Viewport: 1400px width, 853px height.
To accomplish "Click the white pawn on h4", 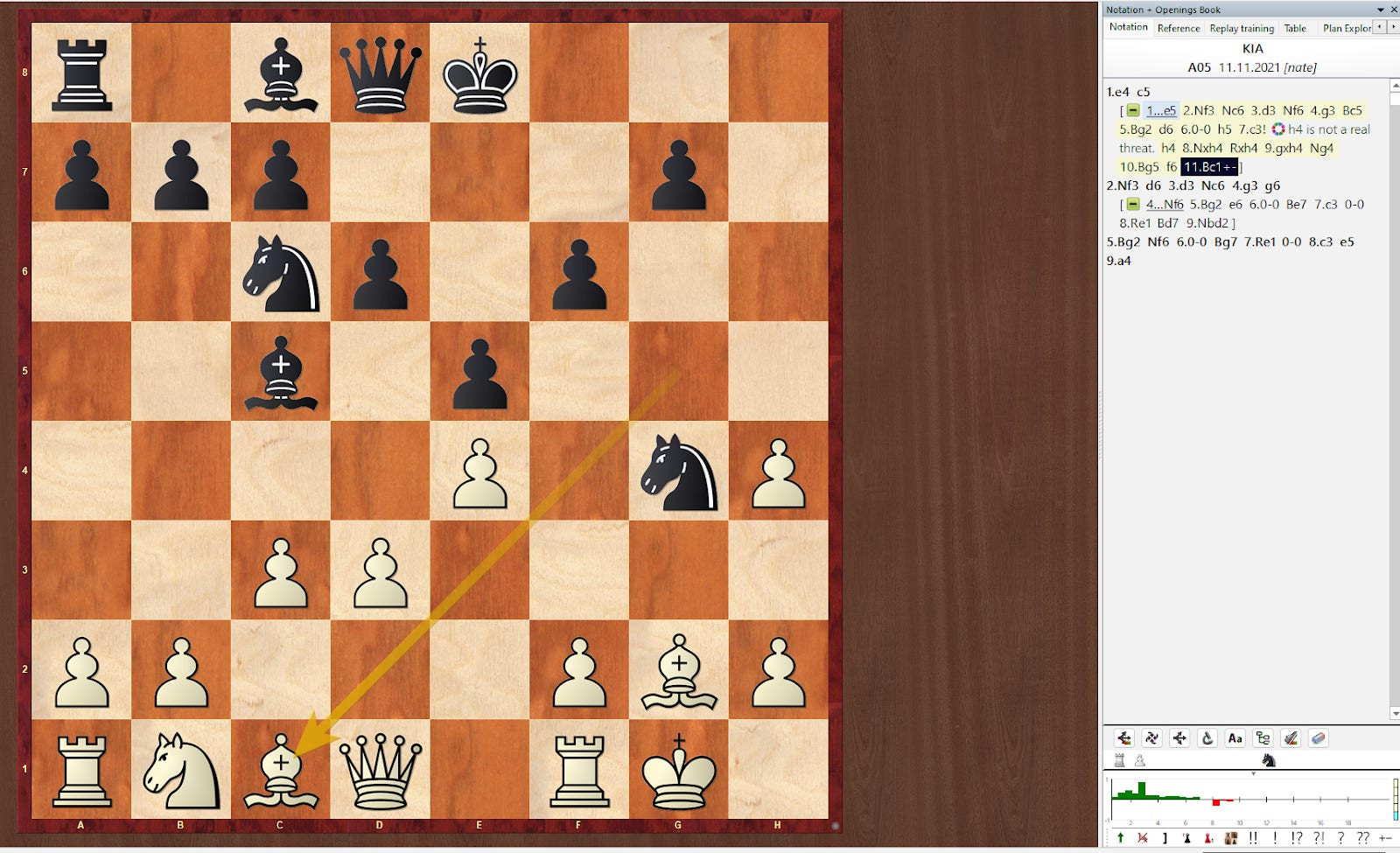I will click(x=778, y=472).
